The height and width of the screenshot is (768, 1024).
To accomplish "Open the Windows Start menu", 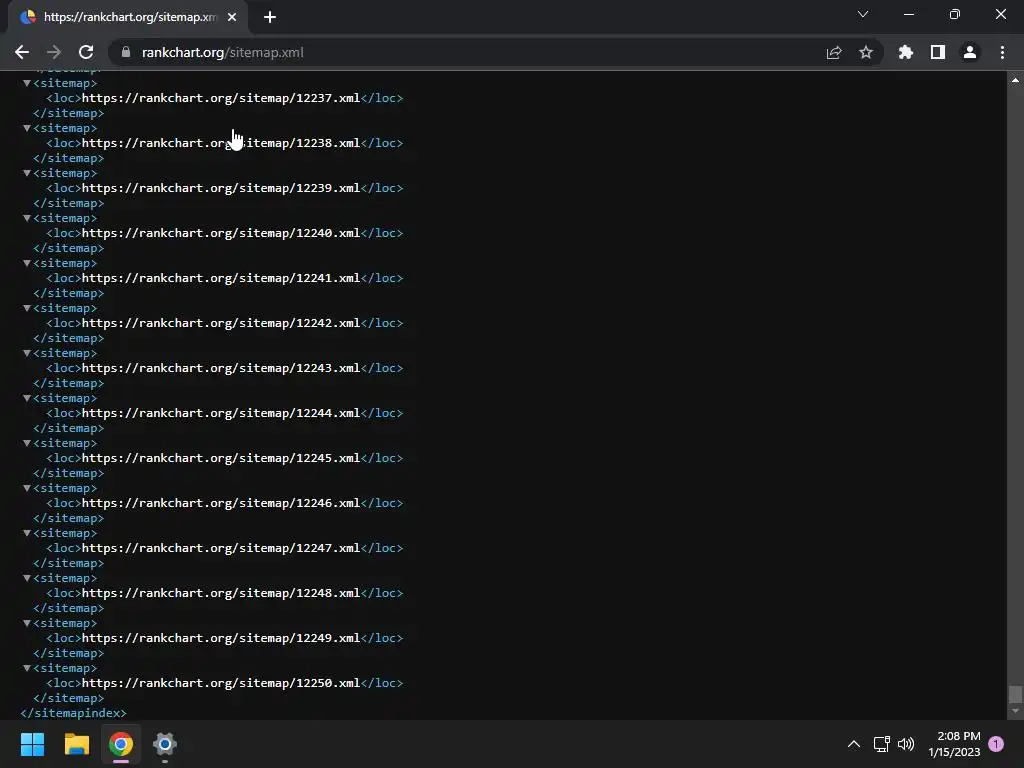I will (32, 744).
